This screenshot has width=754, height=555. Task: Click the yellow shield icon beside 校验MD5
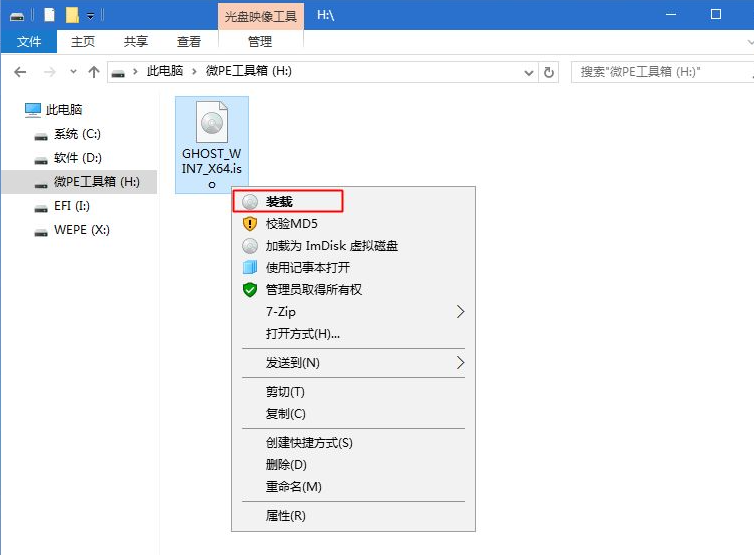tap(250, 224)
